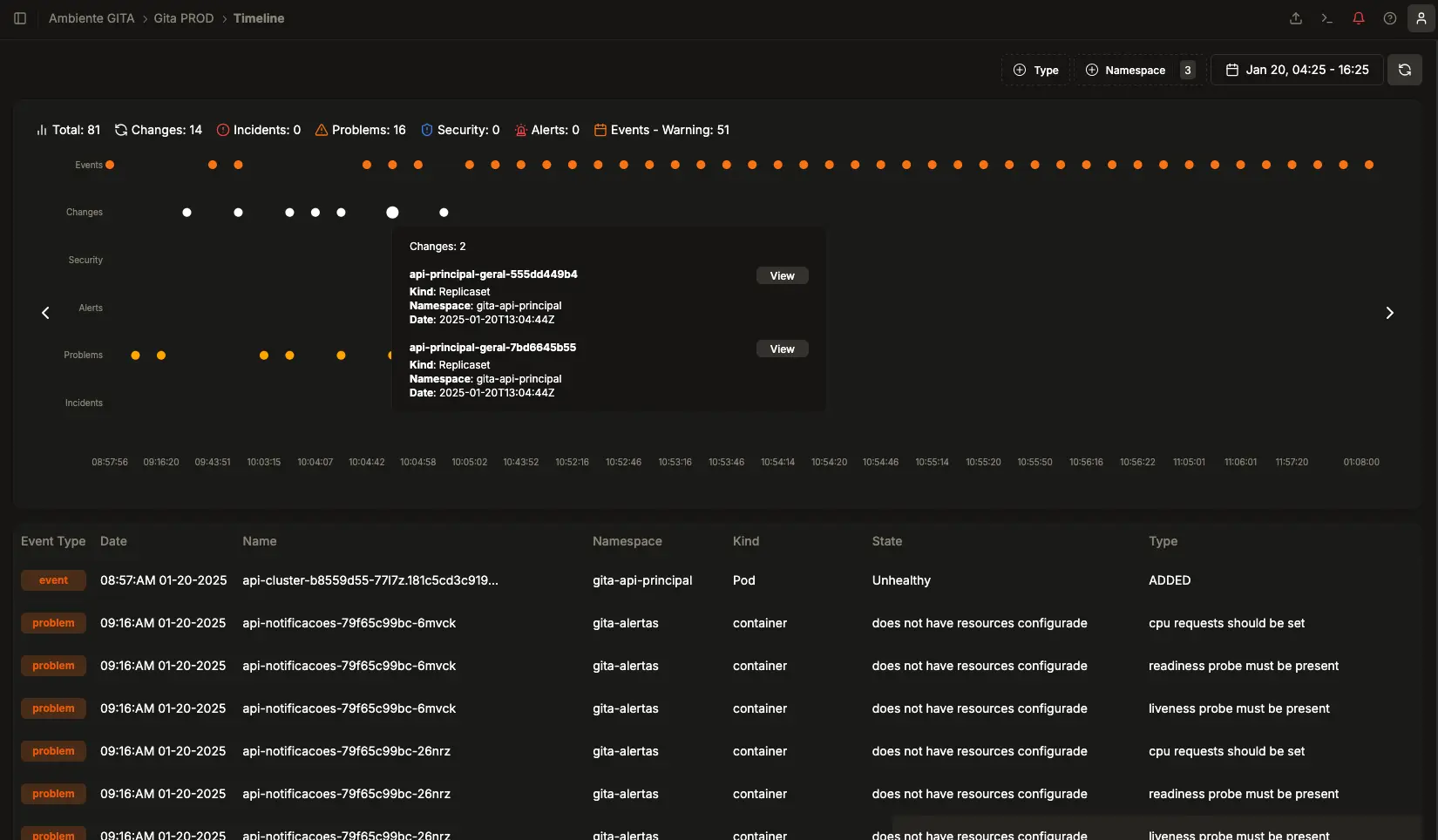This screenshot has height=840, width=1438.
Task: Click the Security: 0 shield stat
Action: click(x=460, y=130)
